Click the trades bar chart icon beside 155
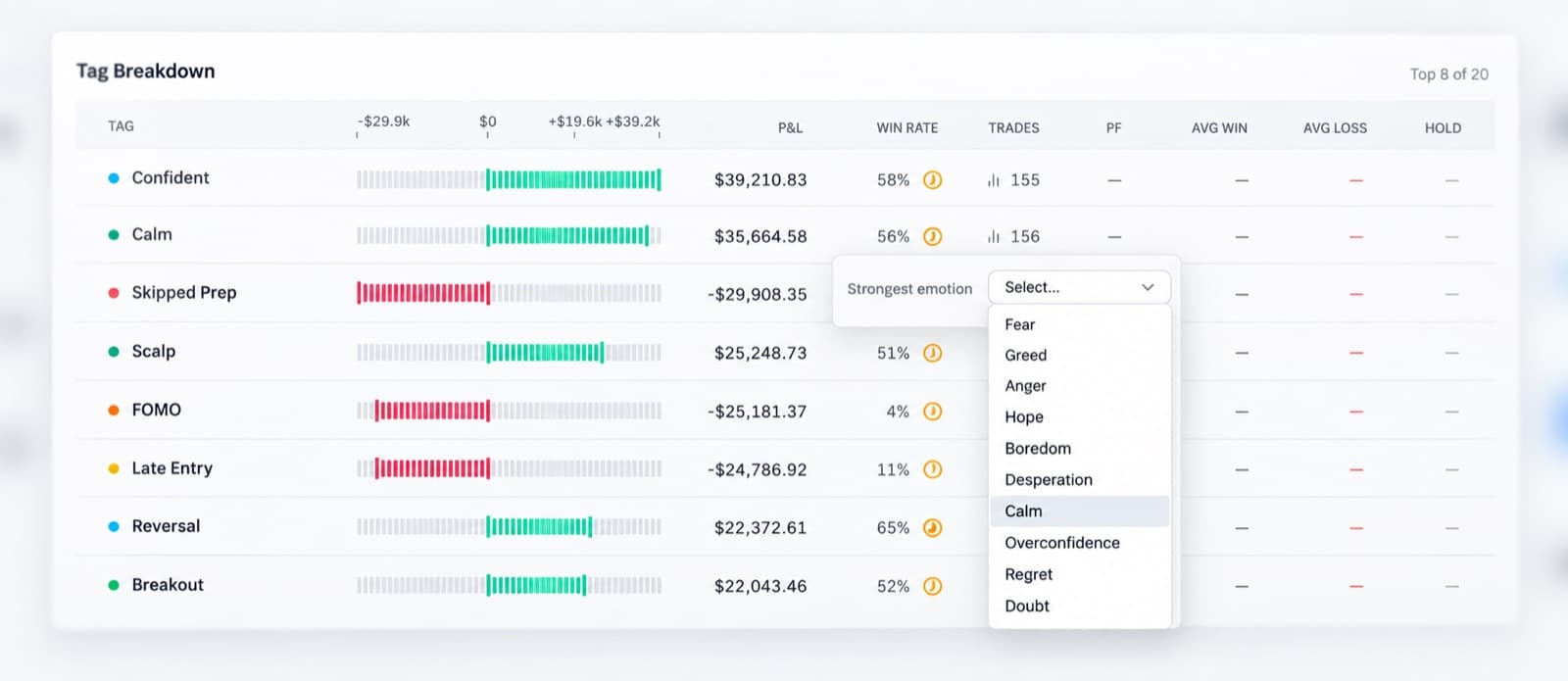Screen dimensions: 1568x681 click(x=994, y=180)
